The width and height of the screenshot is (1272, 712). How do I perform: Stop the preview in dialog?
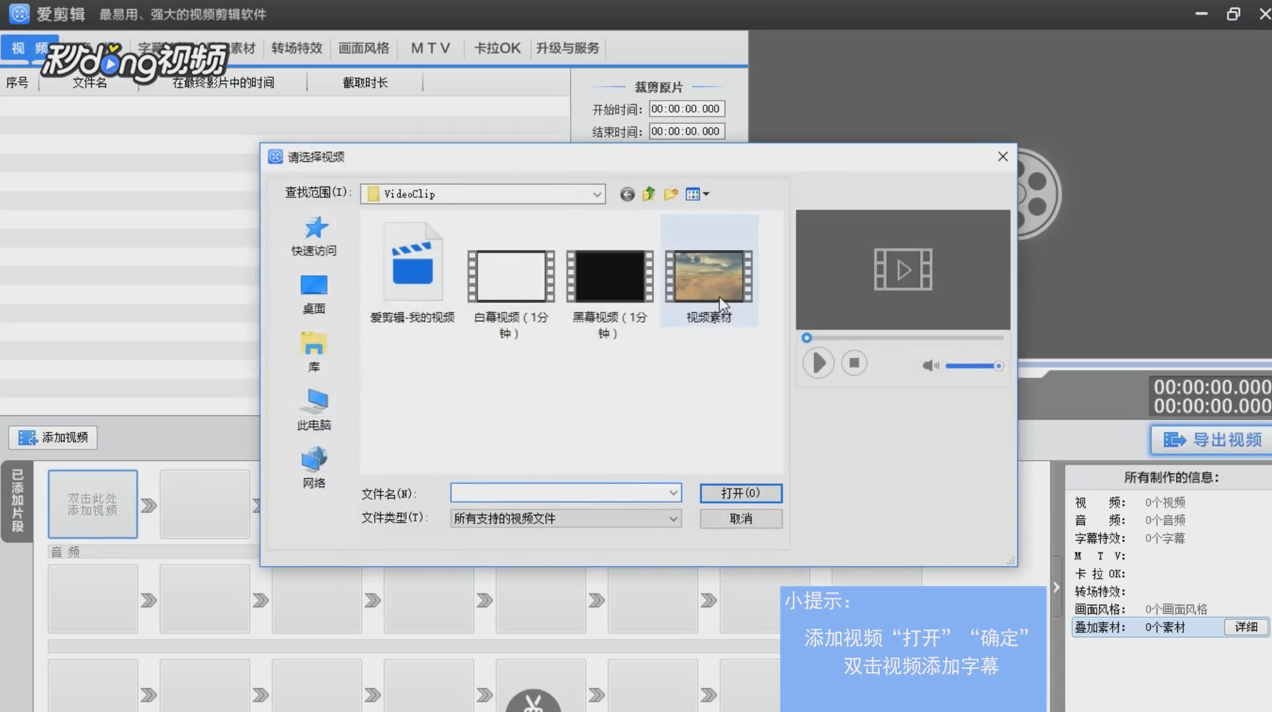(854, 363)
